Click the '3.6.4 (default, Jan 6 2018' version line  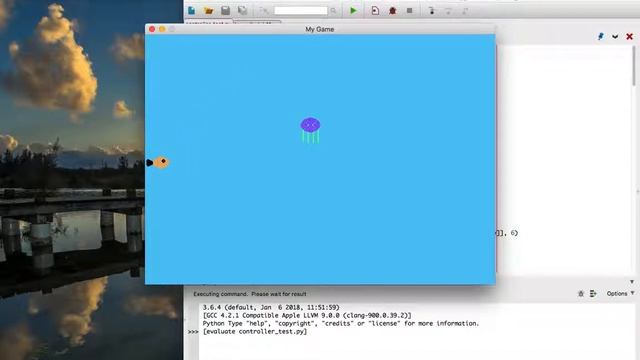pyautogui.click(x=271, y=307)
